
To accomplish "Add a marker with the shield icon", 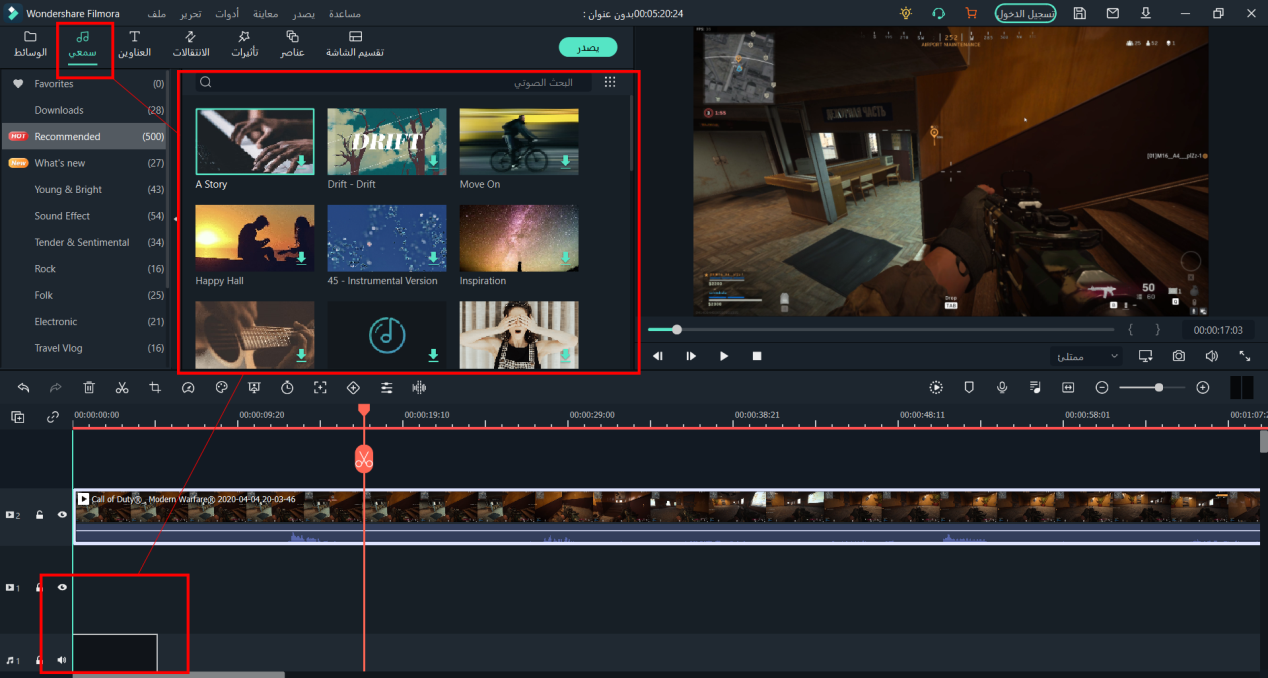I will pyautogui.click(x=969, y=387).
